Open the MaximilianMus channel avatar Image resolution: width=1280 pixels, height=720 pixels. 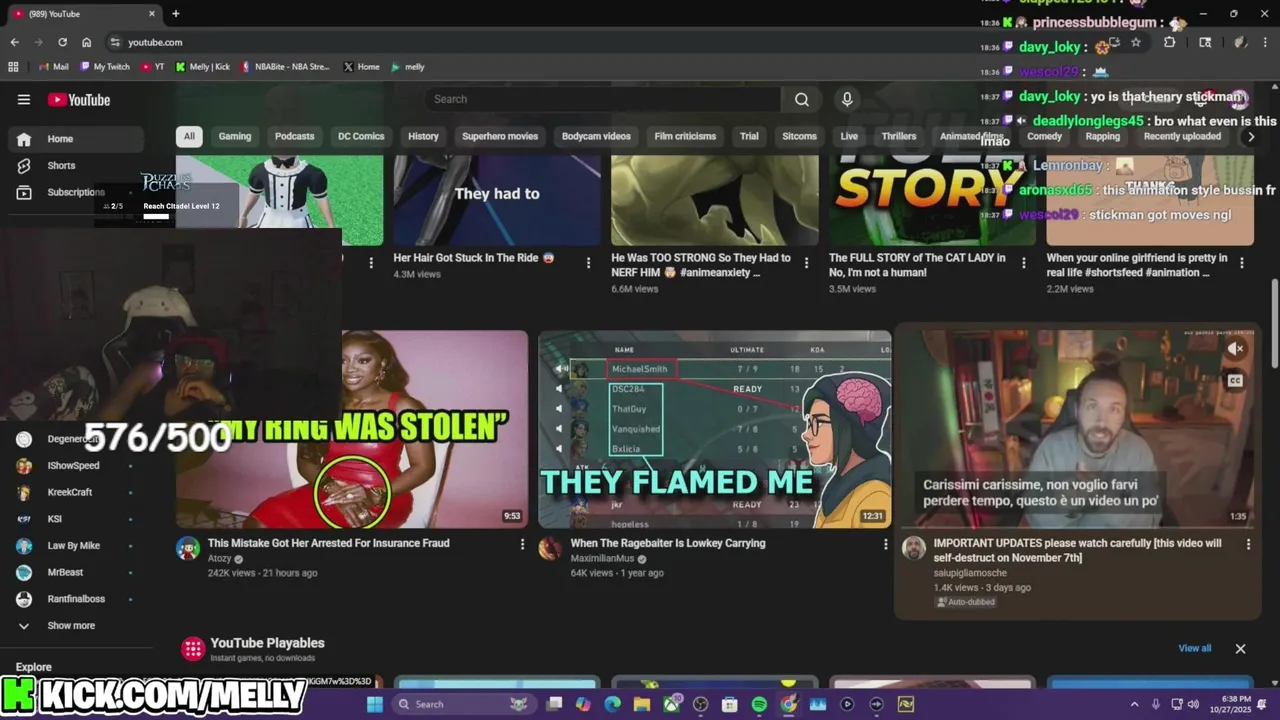coord(550,548)
